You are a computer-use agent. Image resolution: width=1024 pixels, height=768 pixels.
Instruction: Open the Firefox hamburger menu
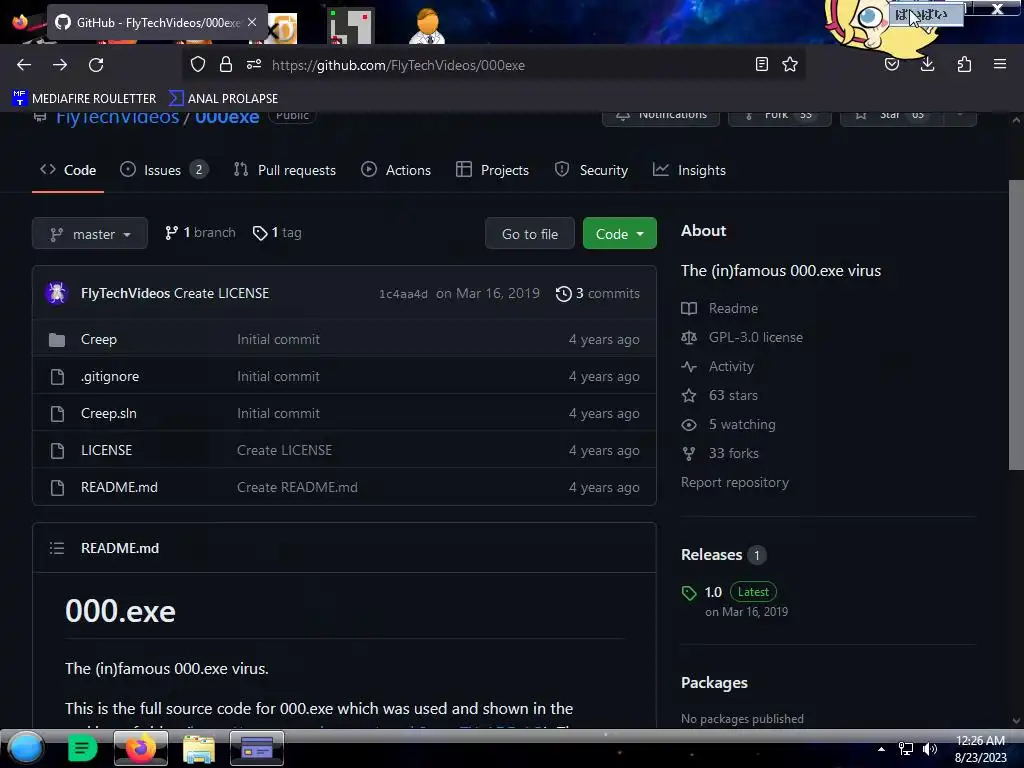(x=1000, y=65)
